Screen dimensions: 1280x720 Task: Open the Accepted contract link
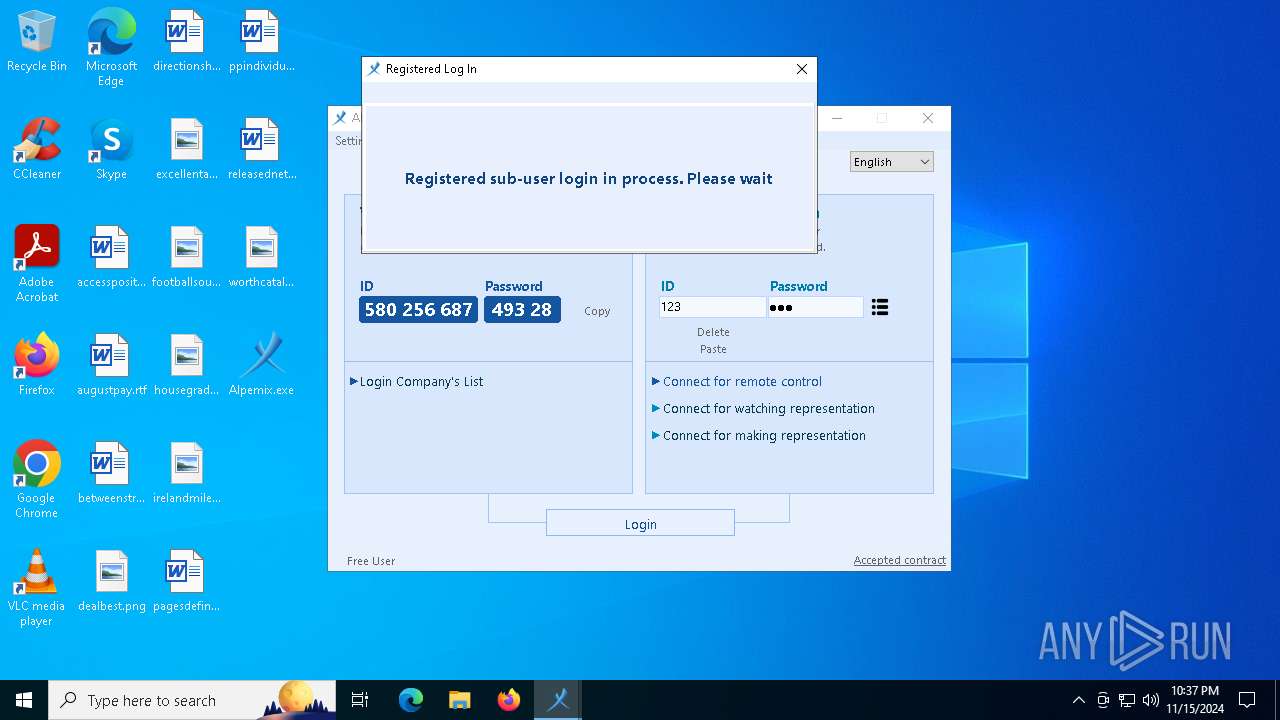[899, 560]
